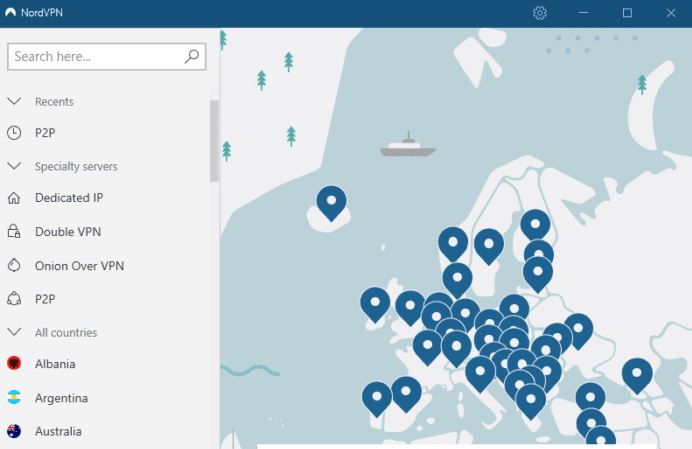The image size is (692, 449).
Task: Select the France map pin
Action: (427, 347)
